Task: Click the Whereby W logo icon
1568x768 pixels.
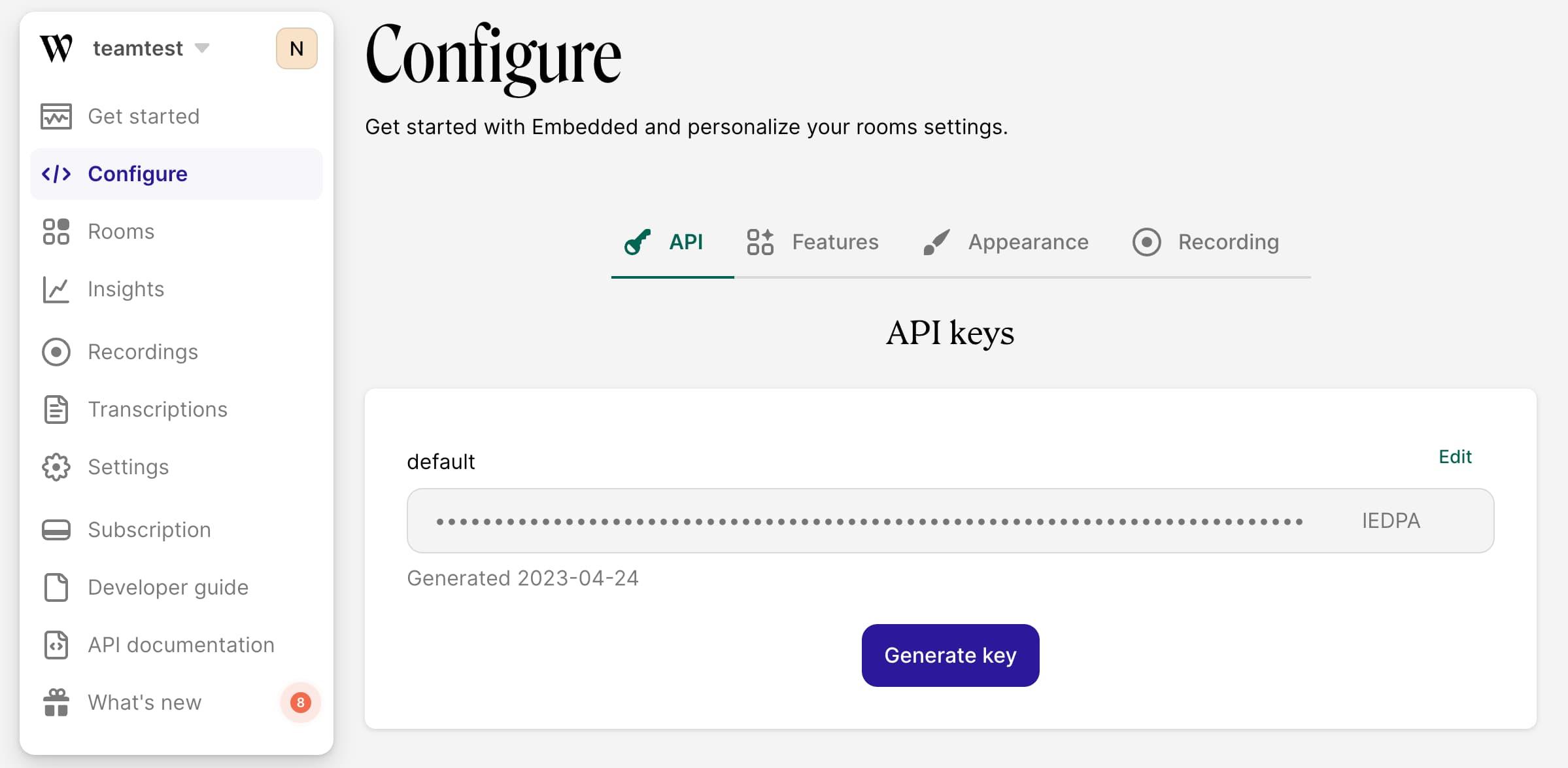Action: click(56, 48)
